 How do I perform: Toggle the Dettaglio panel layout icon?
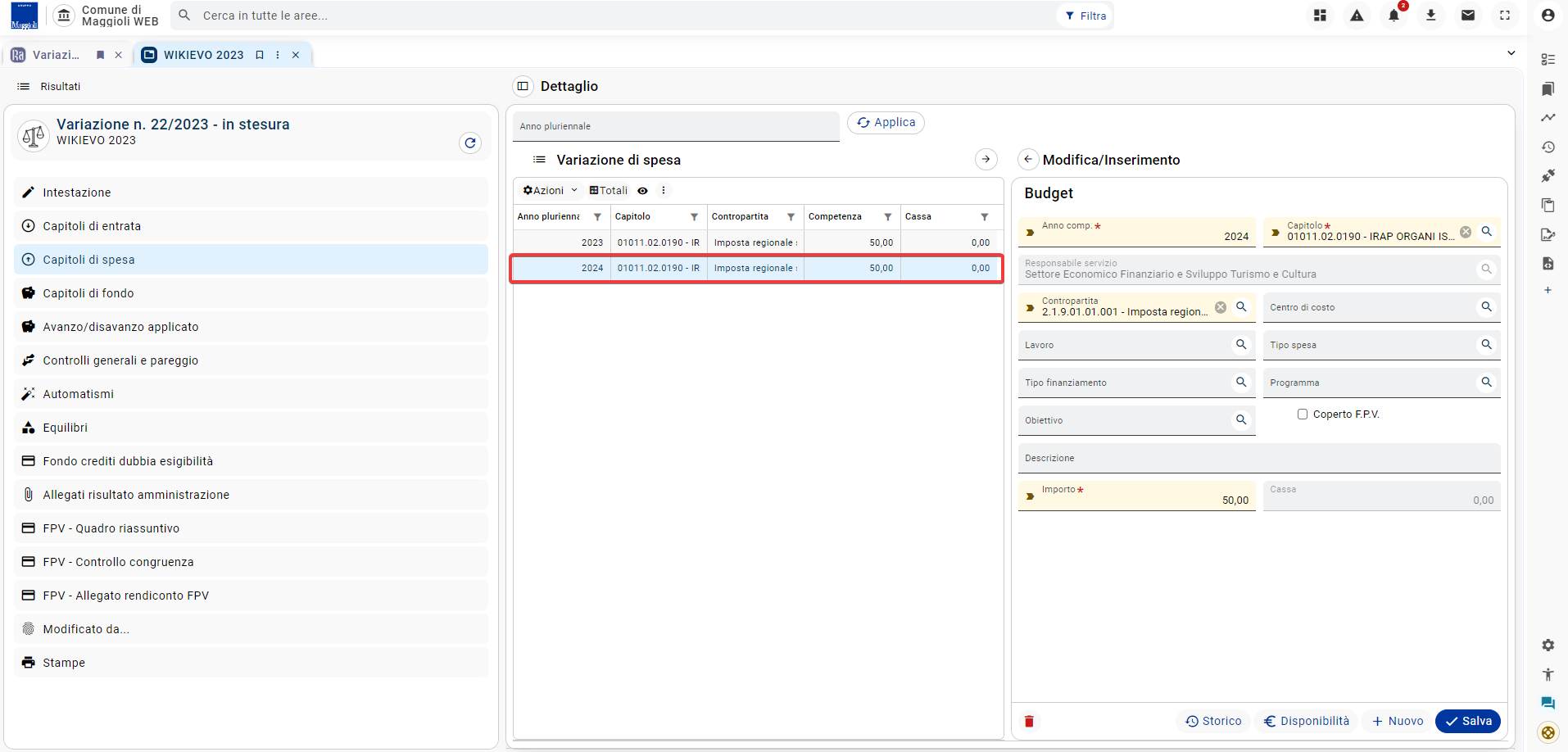pyautogui.click(x=523, y=86)
